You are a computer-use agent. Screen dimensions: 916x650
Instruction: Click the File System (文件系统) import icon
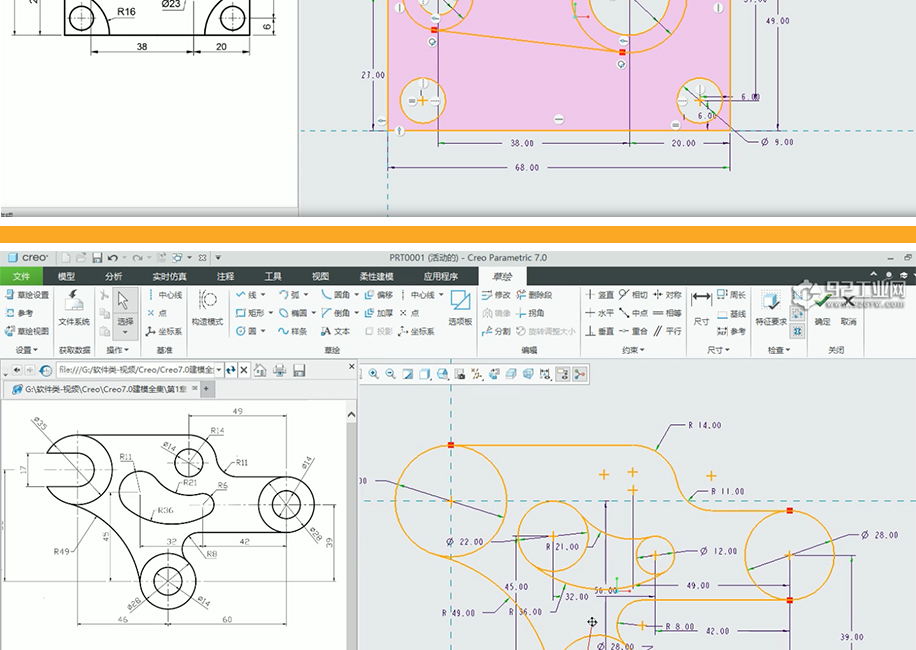pyautogui.click(x=74, y=308)
